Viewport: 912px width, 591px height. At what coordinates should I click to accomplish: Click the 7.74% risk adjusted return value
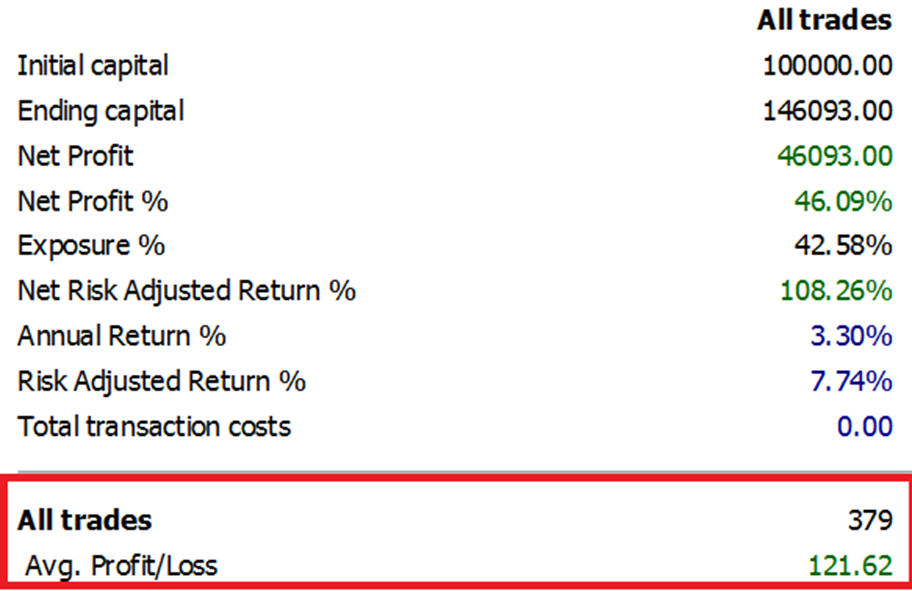(x=852, y=381)
